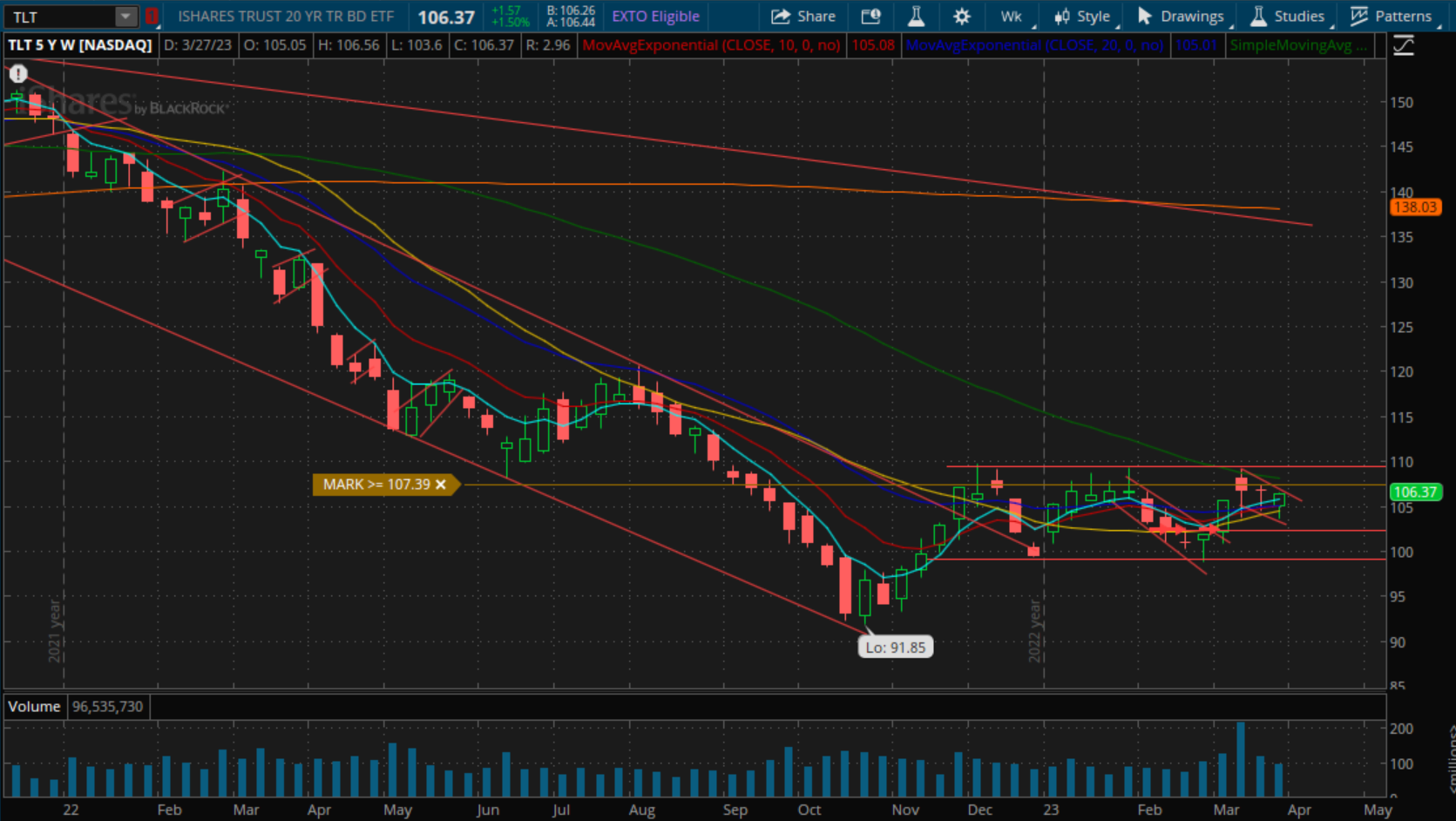This screenshot has height=821, width=1456.
Task: Click ISHARES TRUST 20 YR TR BD ETF name
Action: tap(286, 17)
